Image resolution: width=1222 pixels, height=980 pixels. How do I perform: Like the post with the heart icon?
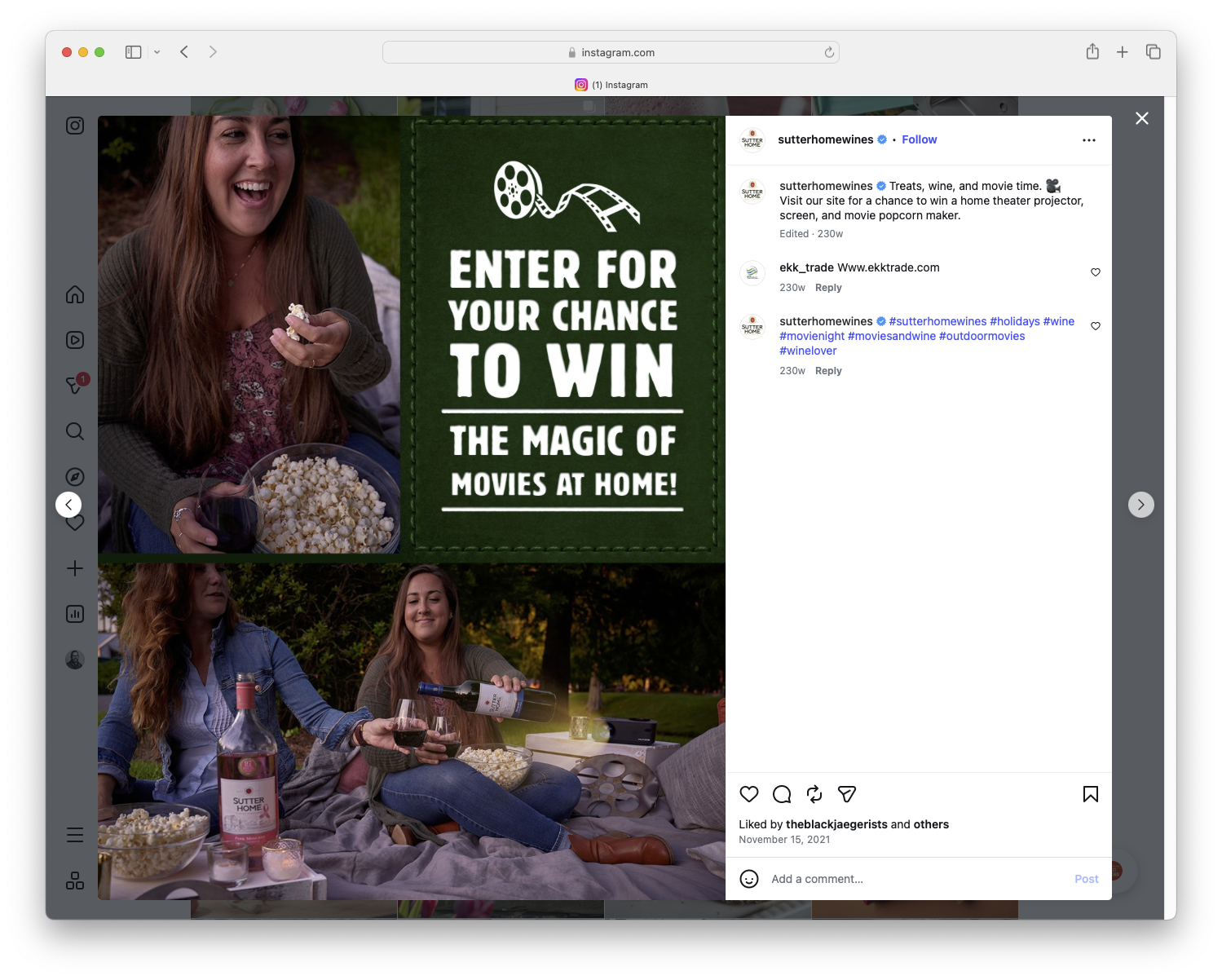748,794
